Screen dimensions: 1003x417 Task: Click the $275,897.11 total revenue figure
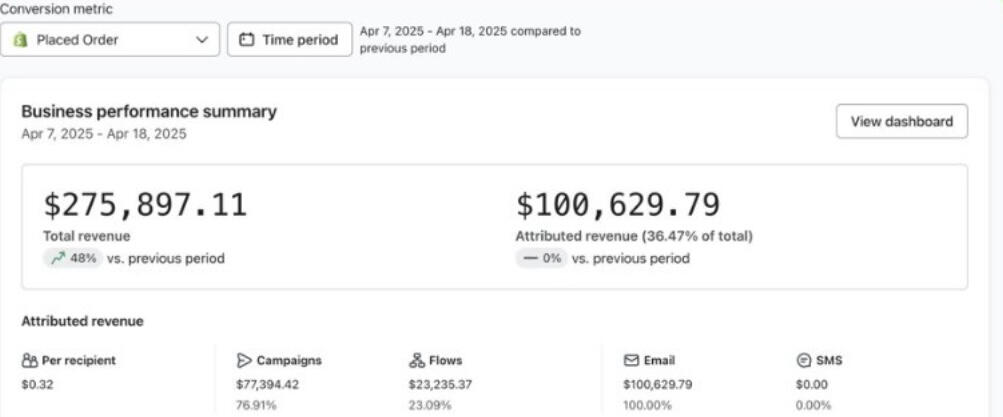point(145,205)
